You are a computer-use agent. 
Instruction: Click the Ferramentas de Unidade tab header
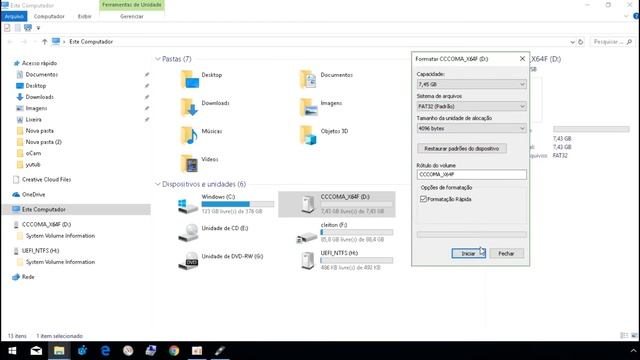tap(132, 5)
